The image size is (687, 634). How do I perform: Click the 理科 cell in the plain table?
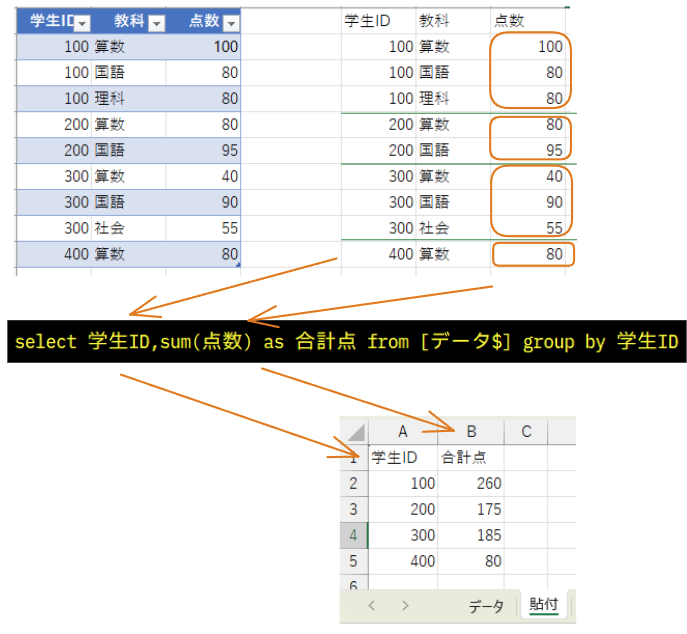tap(453, 99)
